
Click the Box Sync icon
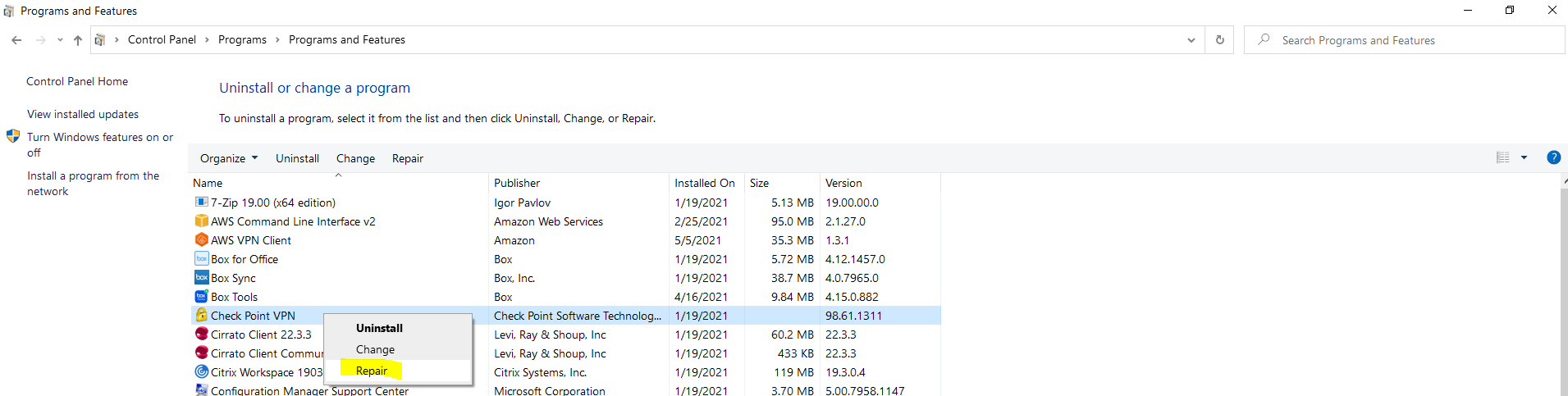(x=201, y=277)
